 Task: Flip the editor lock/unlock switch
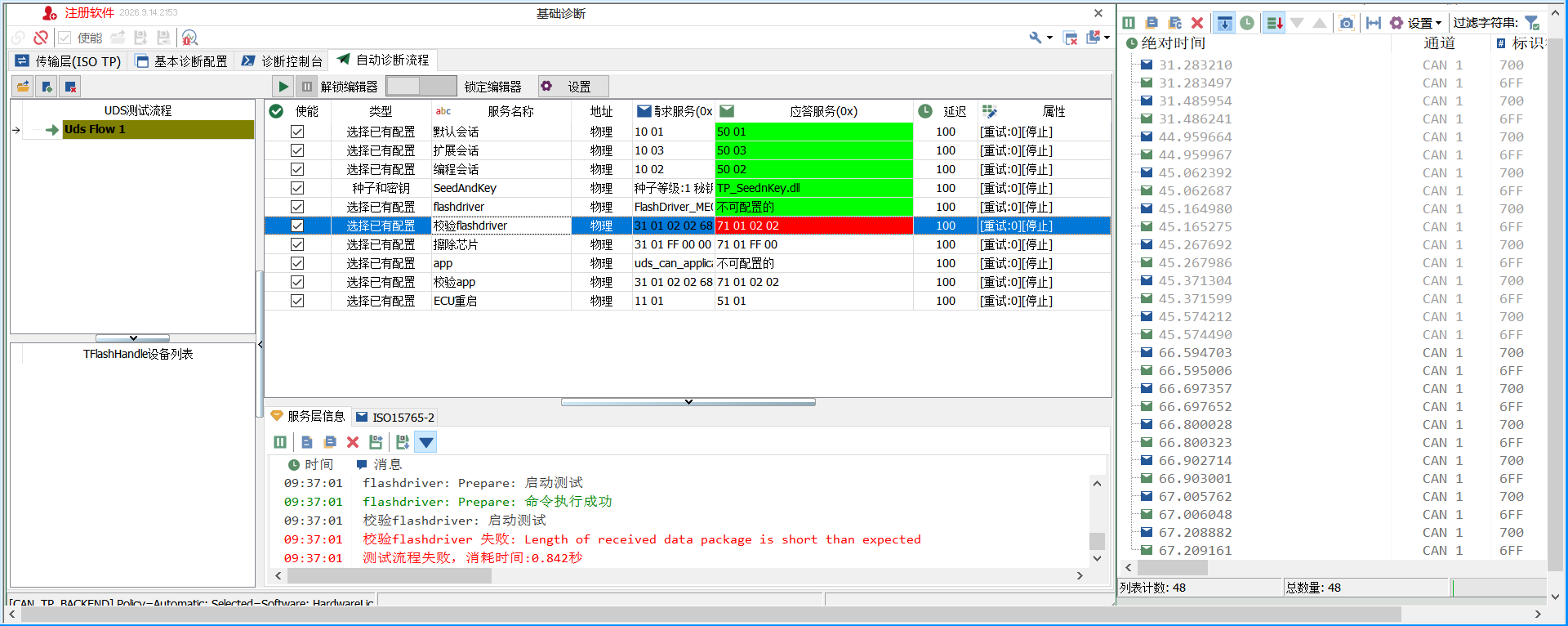[x=421, y=87]
